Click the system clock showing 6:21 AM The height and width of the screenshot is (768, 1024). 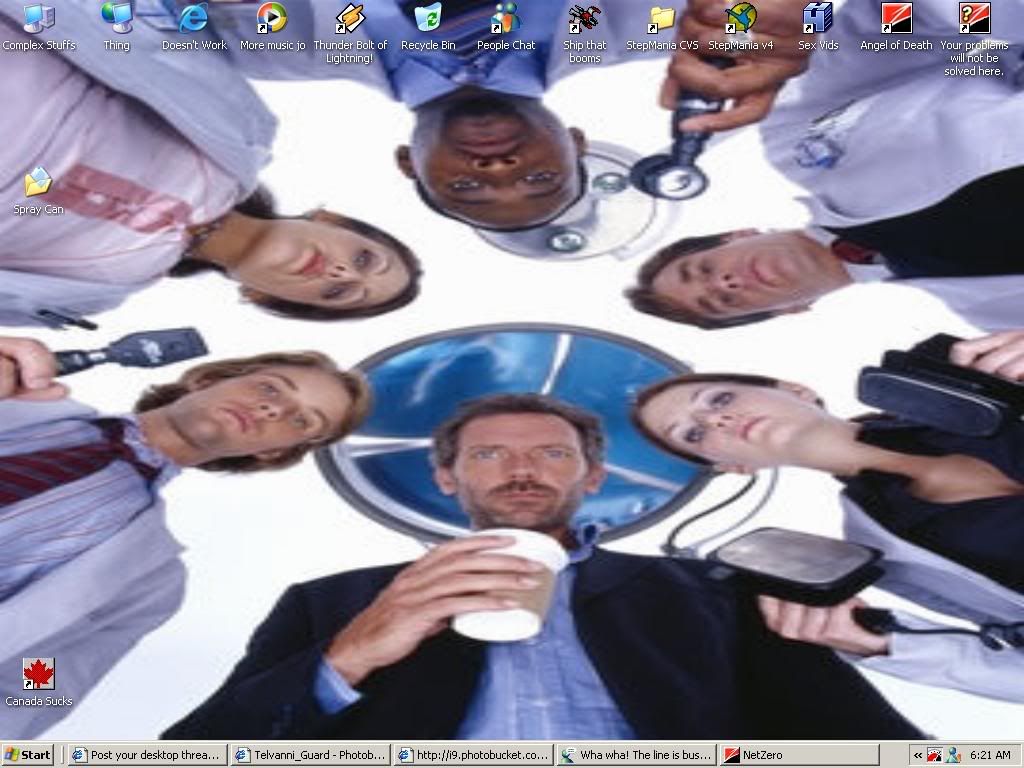point(990,756)
